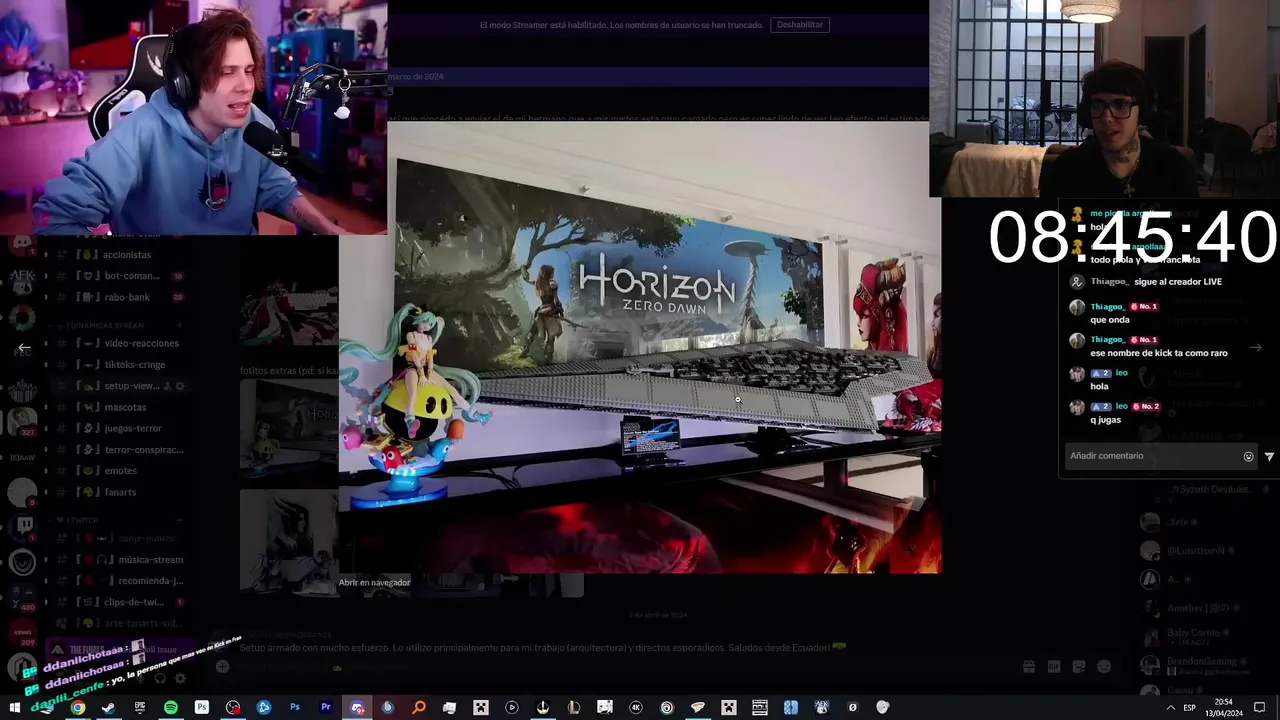Viewport: 1280px width, 720px height.
Task: Show hidden system tray icons
Action: pos(1170,708)
